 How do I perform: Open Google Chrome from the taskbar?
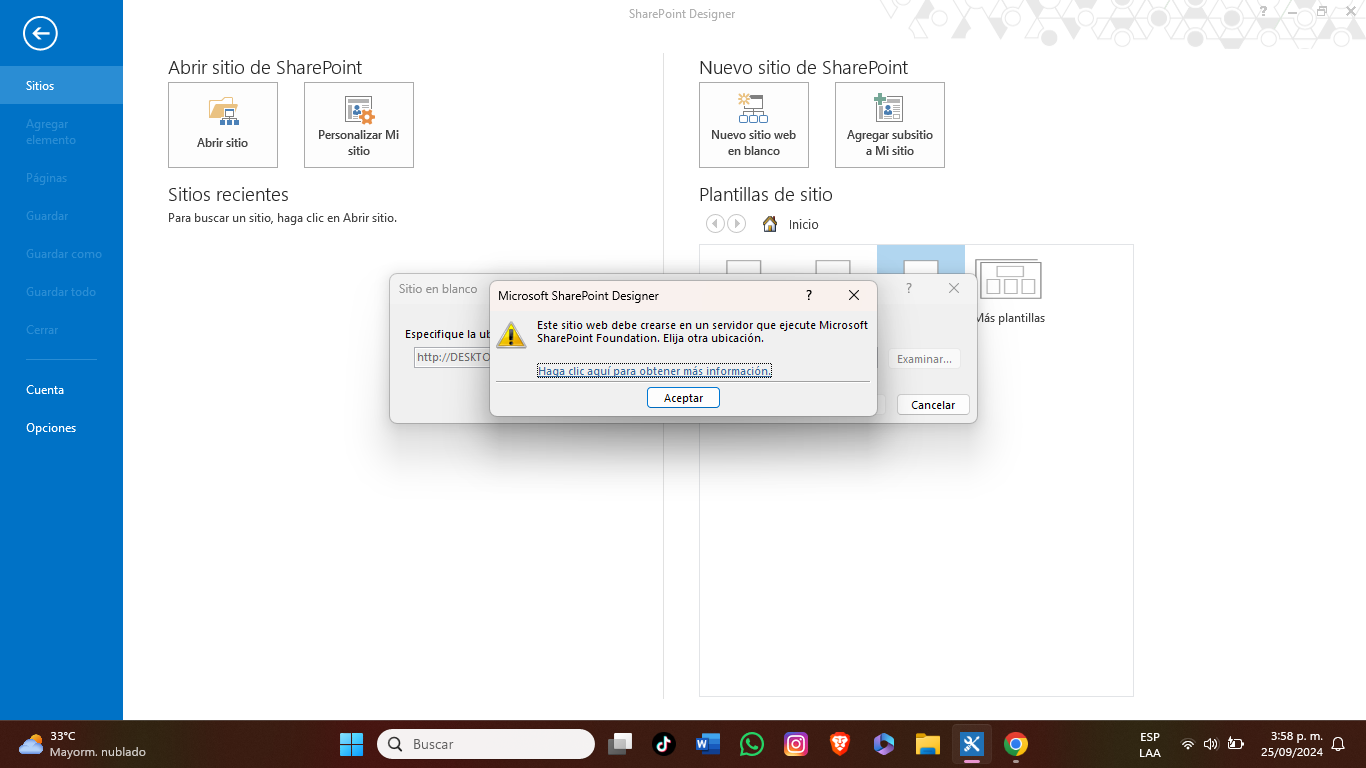click(x=1016, y=744)
